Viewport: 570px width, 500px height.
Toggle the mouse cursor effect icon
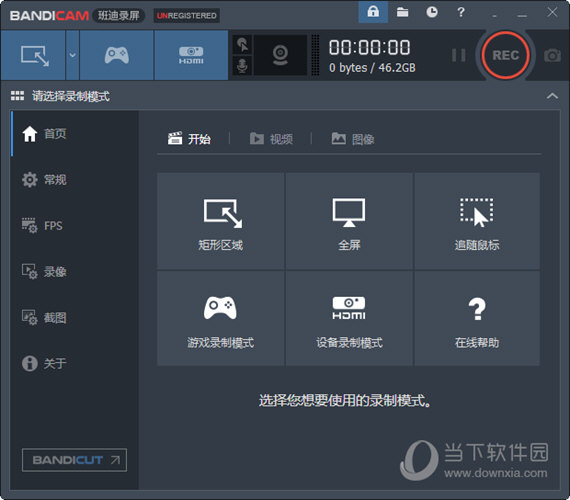coord(242,45)
